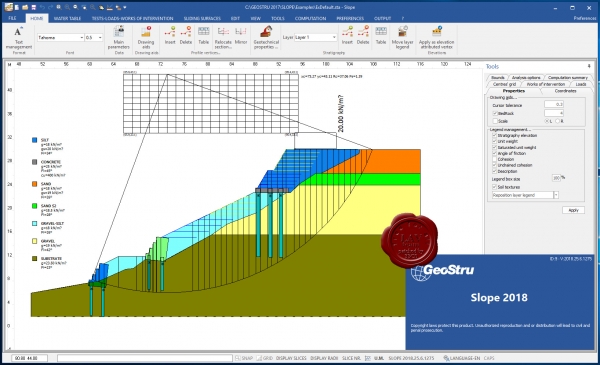Open Works of intervention panel tab
This screenshot has height=365, width=600.
click(545, 84)
